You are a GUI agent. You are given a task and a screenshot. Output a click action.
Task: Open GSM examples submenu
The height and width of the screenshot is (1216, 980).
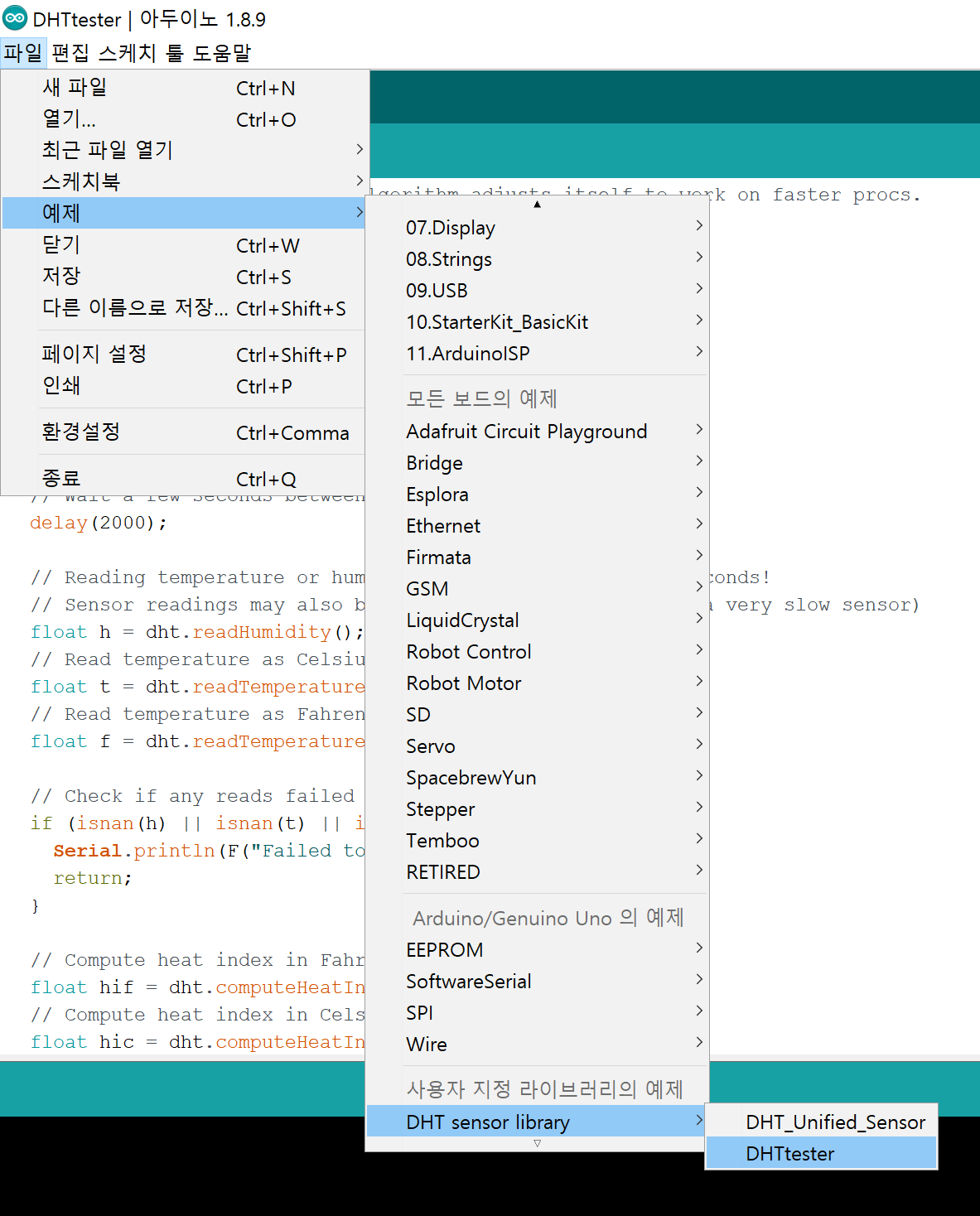(x=537, y=588)
